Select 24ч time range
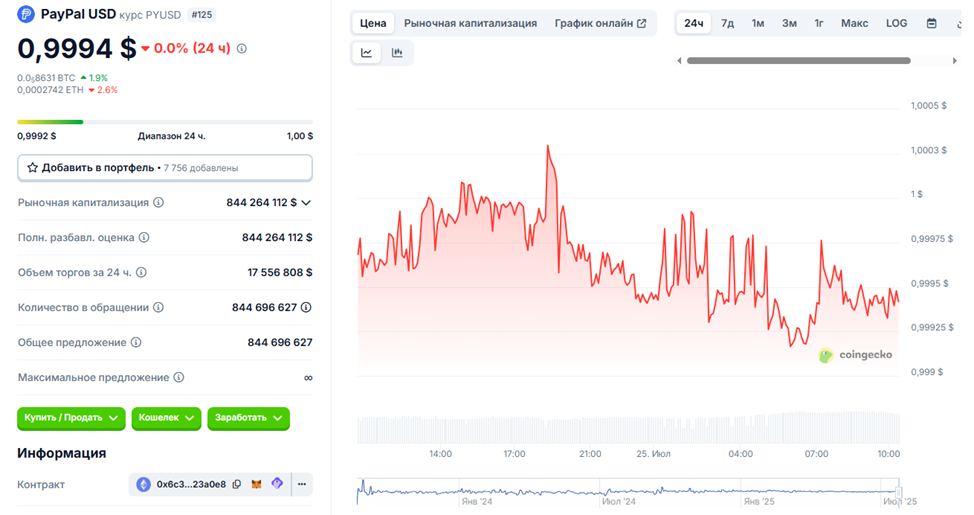This screenshot has height=515, width=974. [694, 24]
